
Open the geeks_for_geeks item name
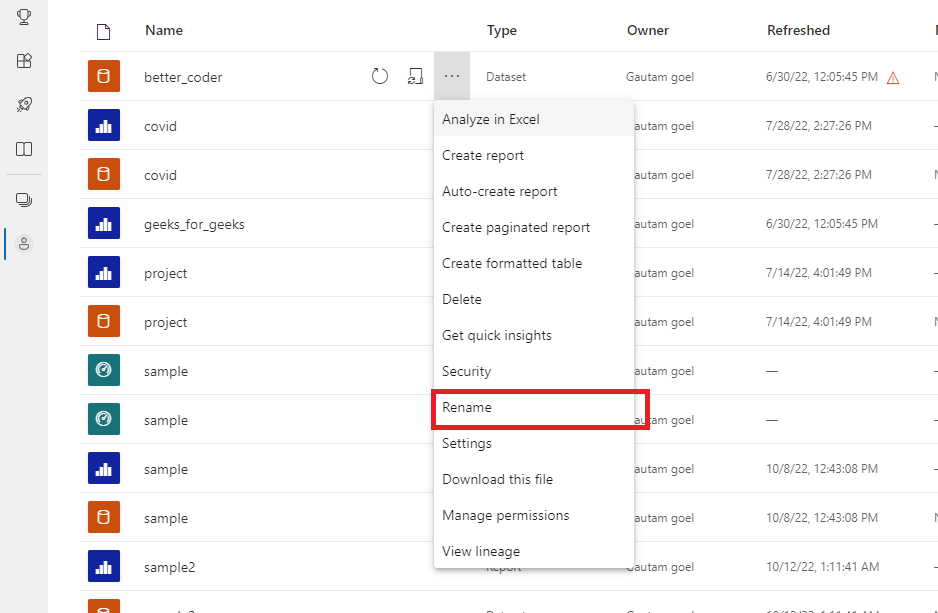[194, 224]
